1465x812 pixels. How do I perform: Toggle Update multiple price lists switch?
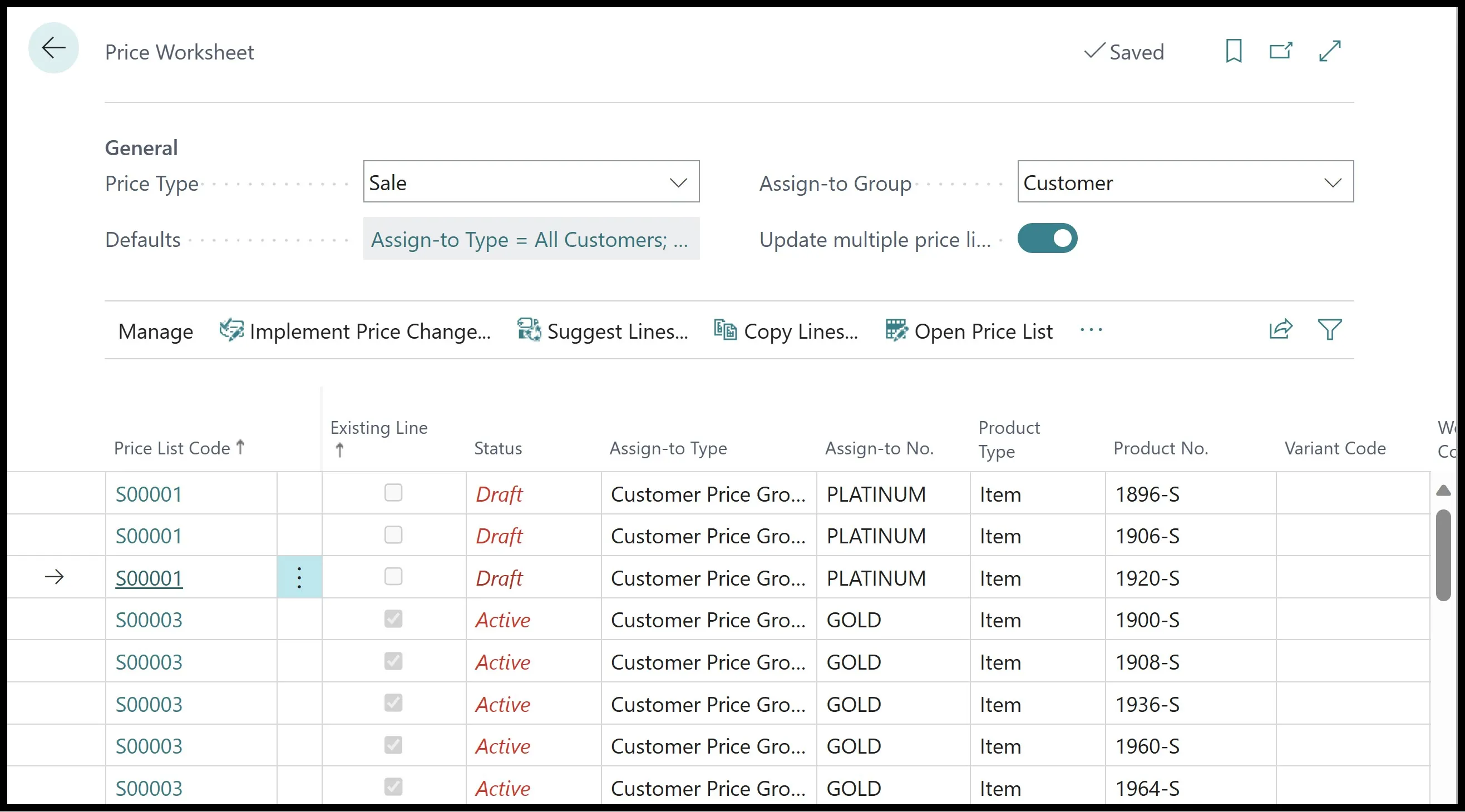pyautogui.click(x=1047, y=238)
